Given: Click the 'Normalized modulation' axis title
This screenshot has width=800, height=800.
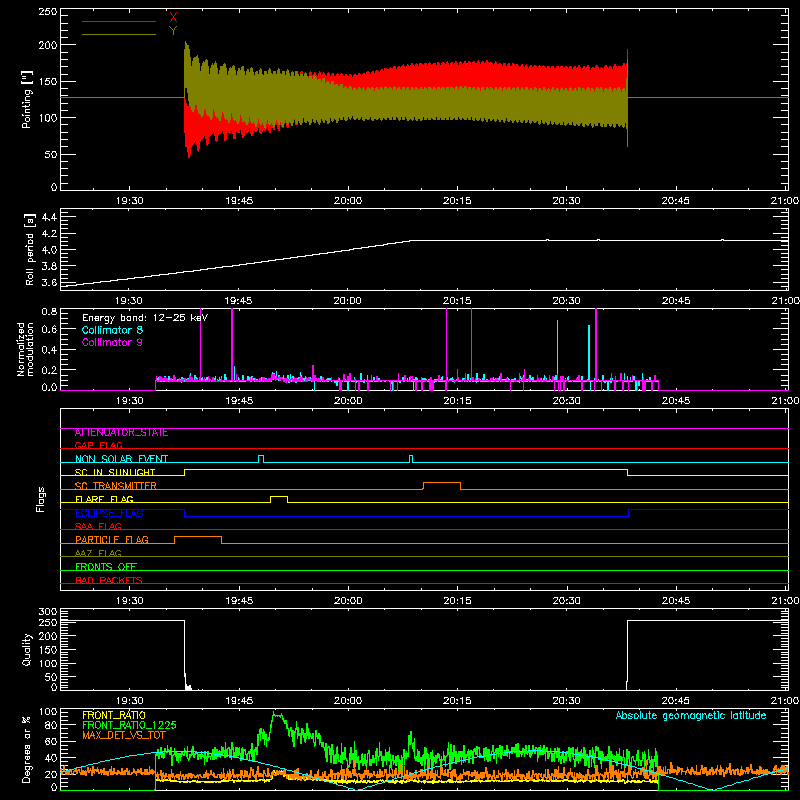Looking at the screenshot, I should 26,349.
